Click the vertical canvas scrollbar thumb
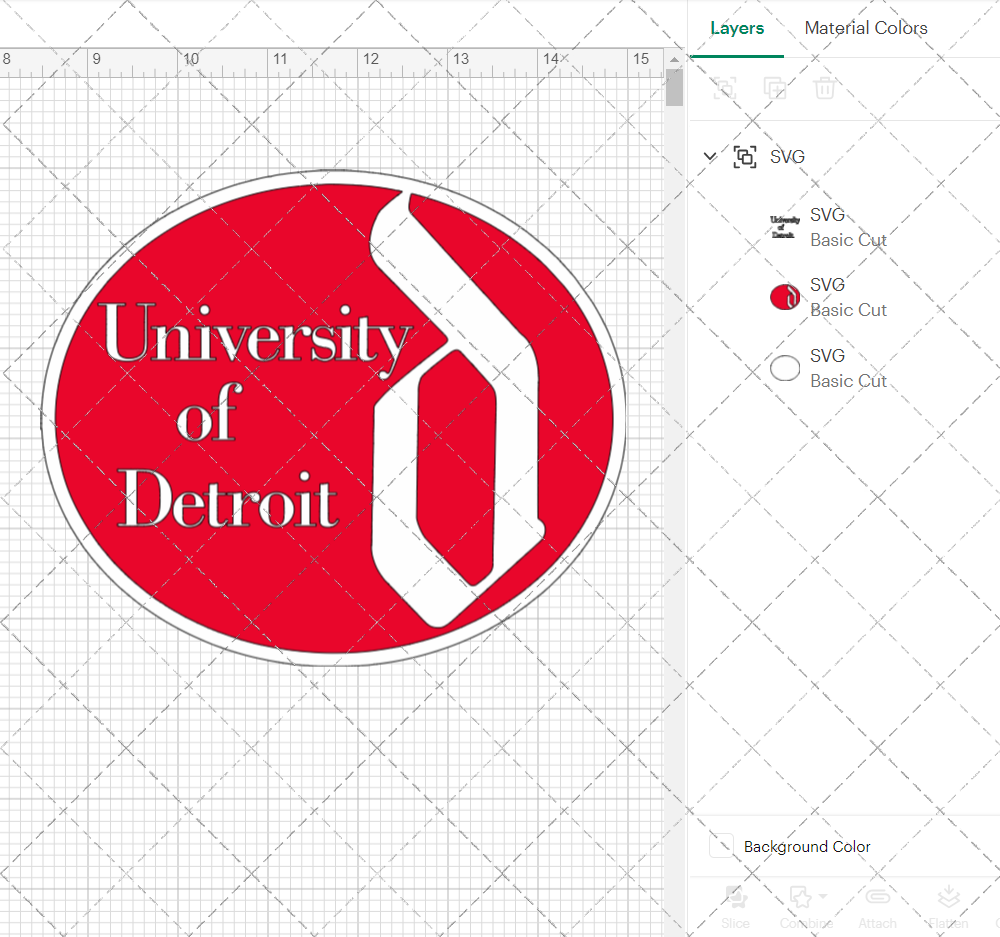This screenshot has width=1000, height=937. pos(674,87)
